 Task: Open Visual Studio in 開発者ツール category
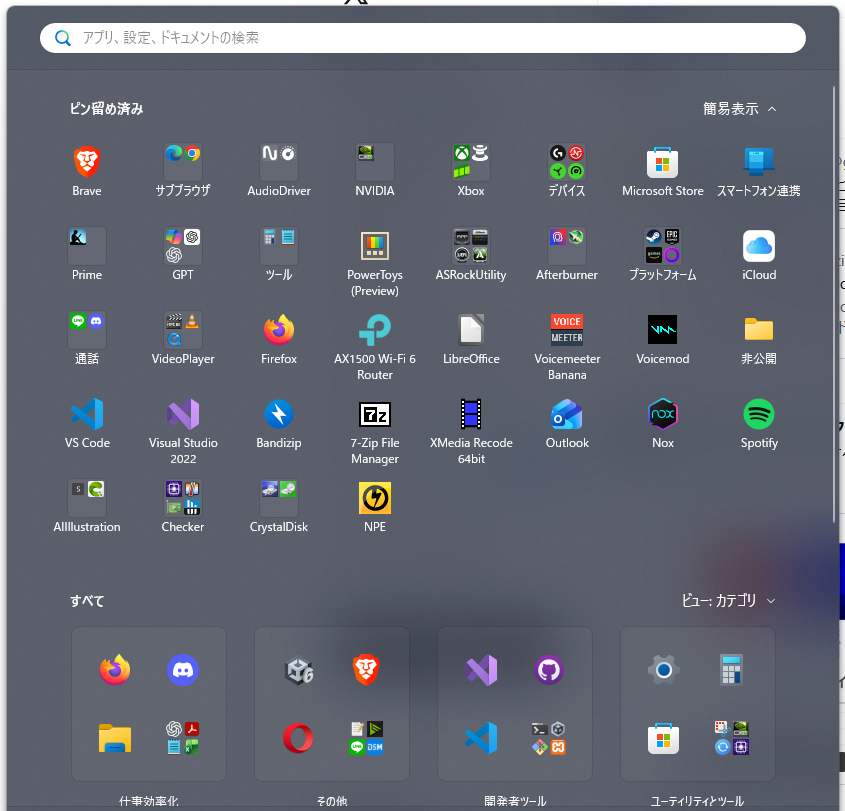tap(481, 670)
